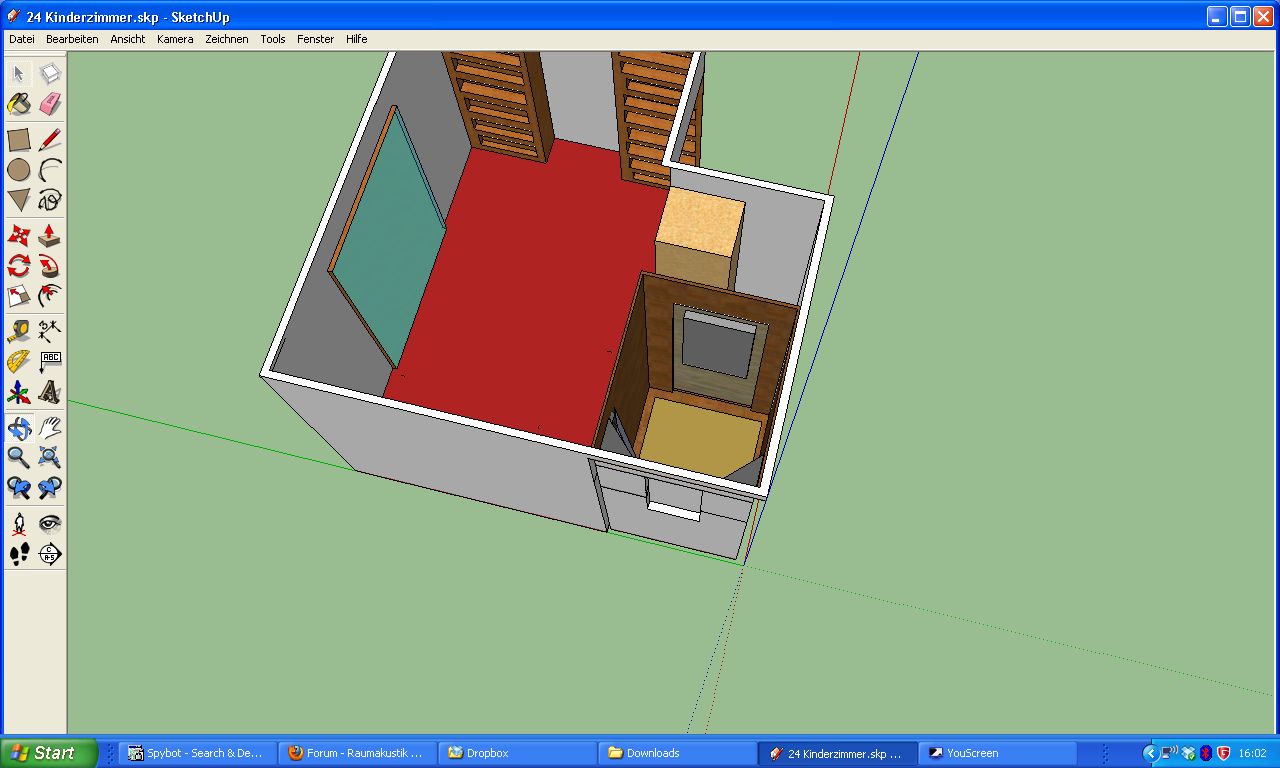Click the Bluetooth tray icon
The height and width of the screenshot is (768, 1280).
1206,753
